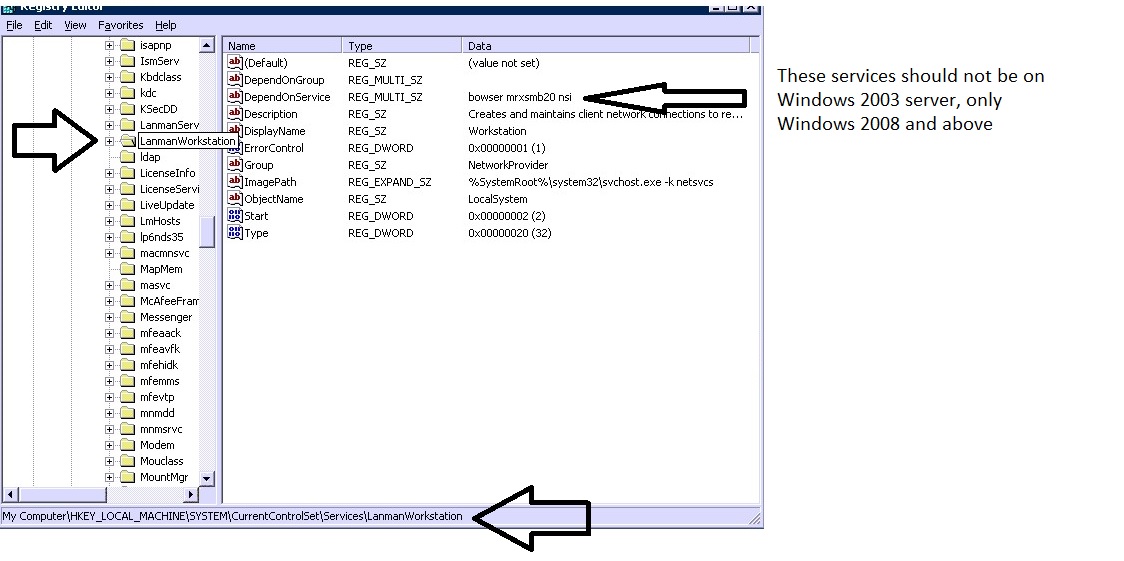The height and width of the screenshot is (561, 1124).
Task: Expand the kdc key plus box
Action: coord(109,93)
